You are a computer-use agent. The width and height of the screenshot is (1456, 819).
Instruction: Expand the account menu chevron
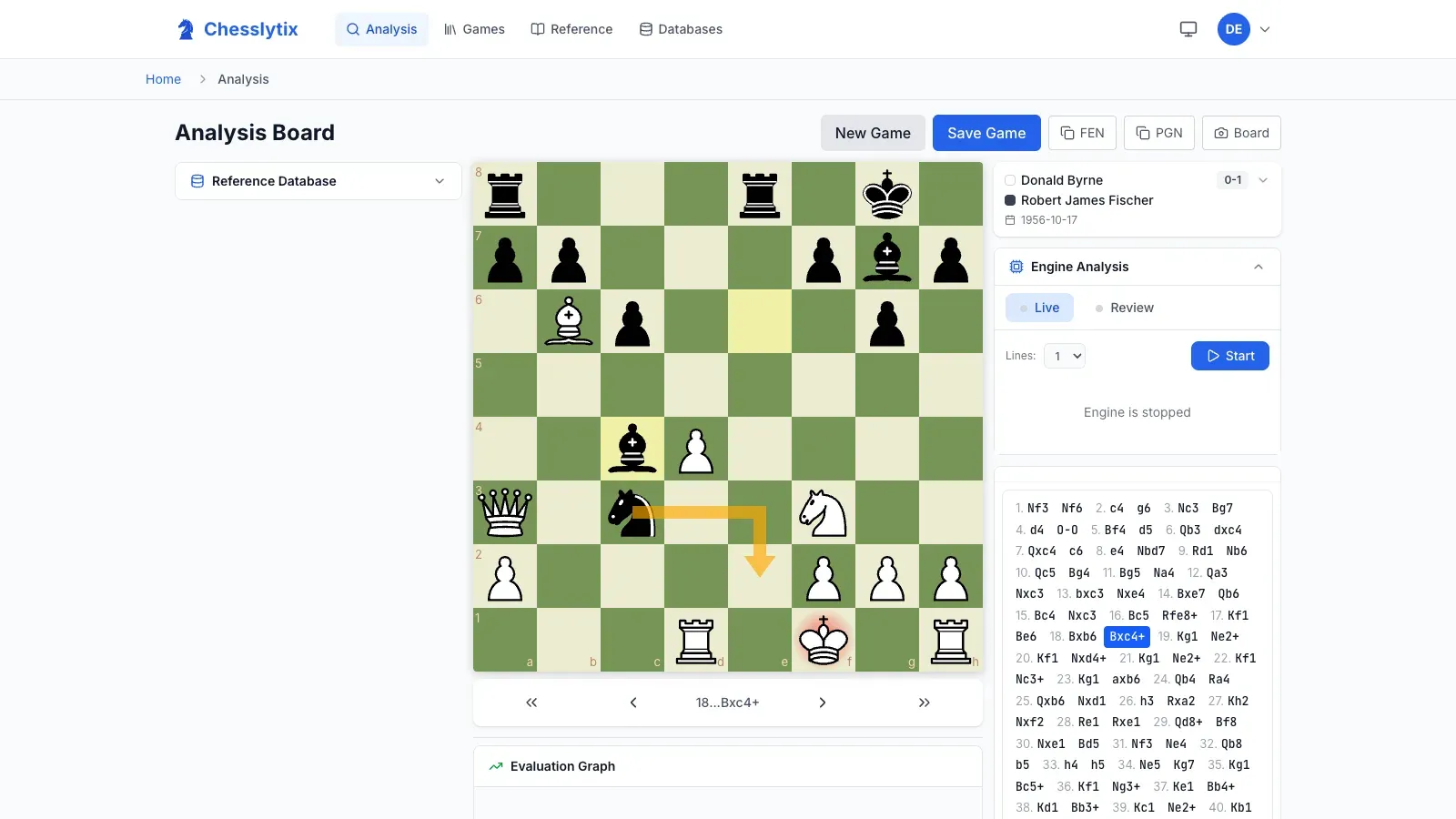coord(1265,29)
